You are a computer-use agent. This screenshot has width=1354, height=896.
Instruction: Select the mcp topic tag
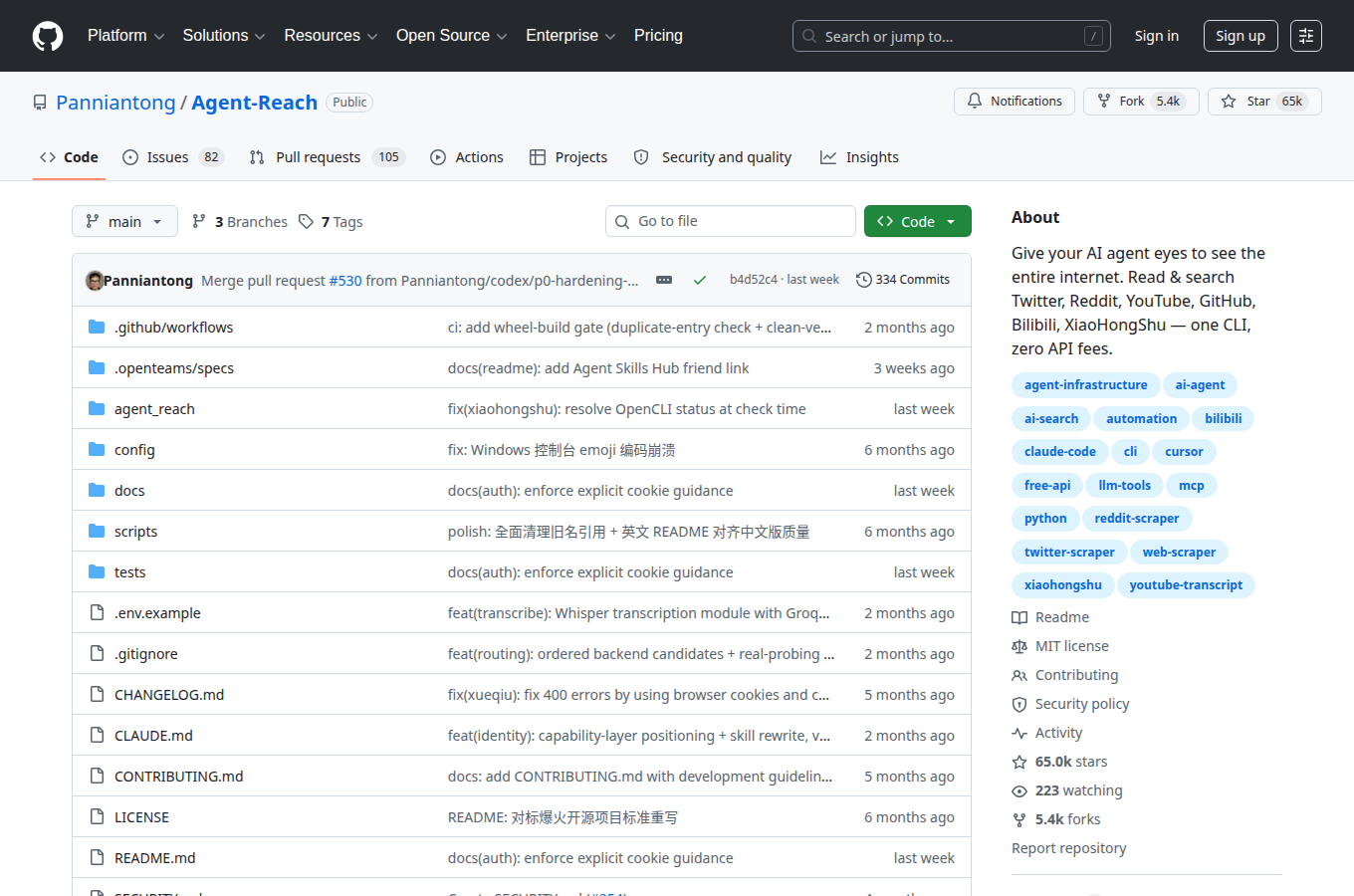1191,486
